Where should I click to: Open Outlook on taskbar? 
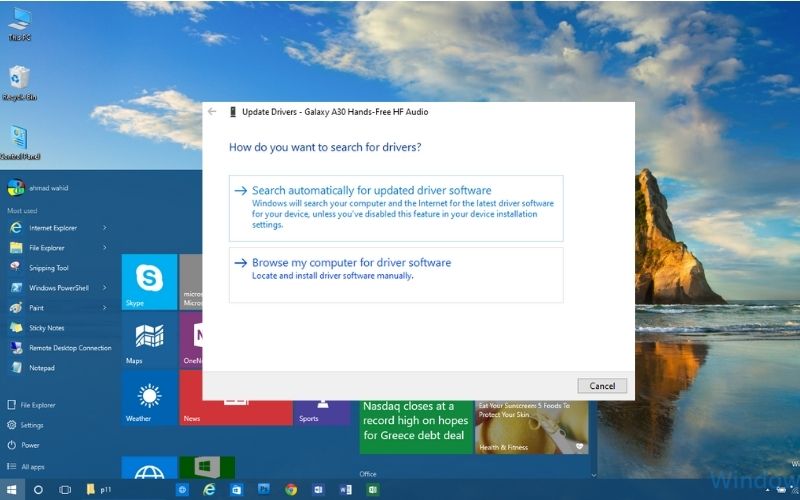(318, 490)
